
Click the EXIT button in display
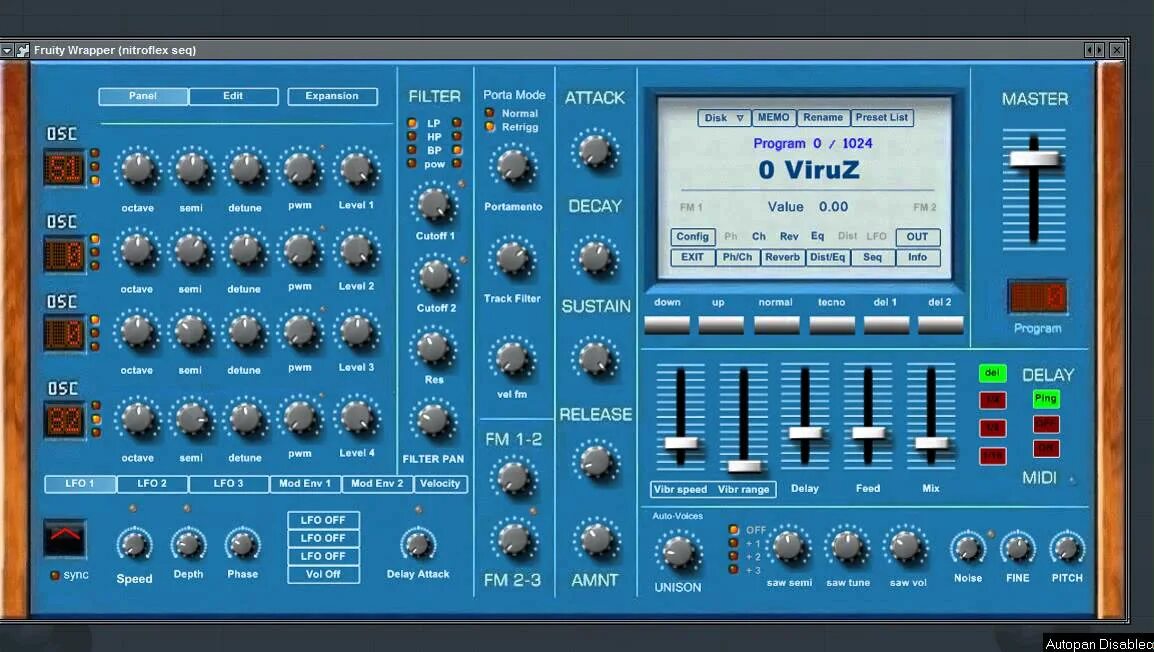pyautogui.click(x=693, y=258)
